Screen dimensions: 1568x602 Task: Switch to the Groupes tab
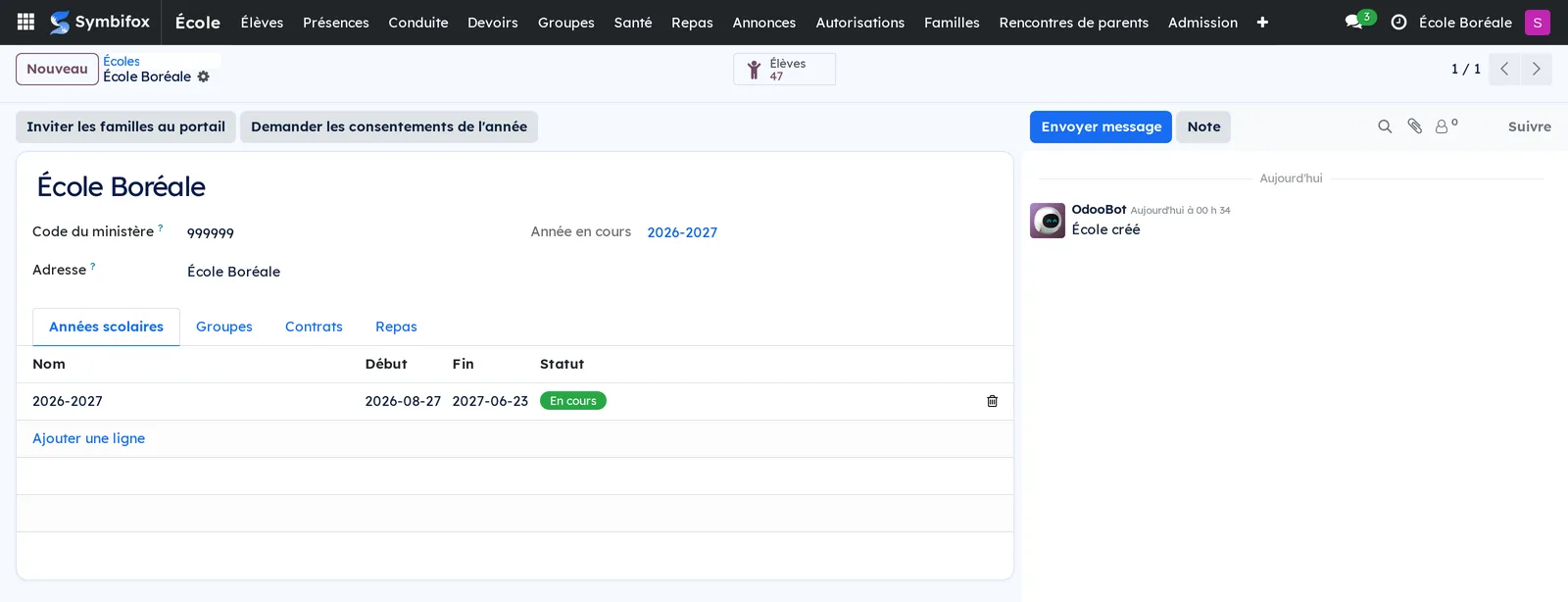pos(224,326)
